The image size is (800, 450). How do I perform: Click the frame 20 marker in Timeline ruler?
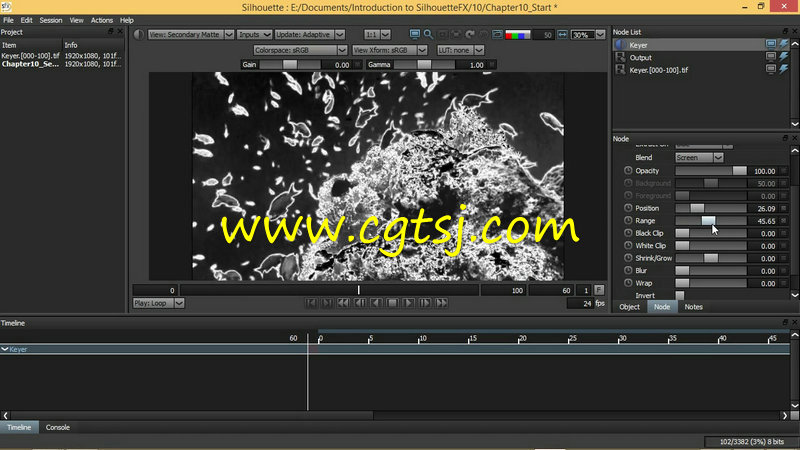[x=521, y=339]
